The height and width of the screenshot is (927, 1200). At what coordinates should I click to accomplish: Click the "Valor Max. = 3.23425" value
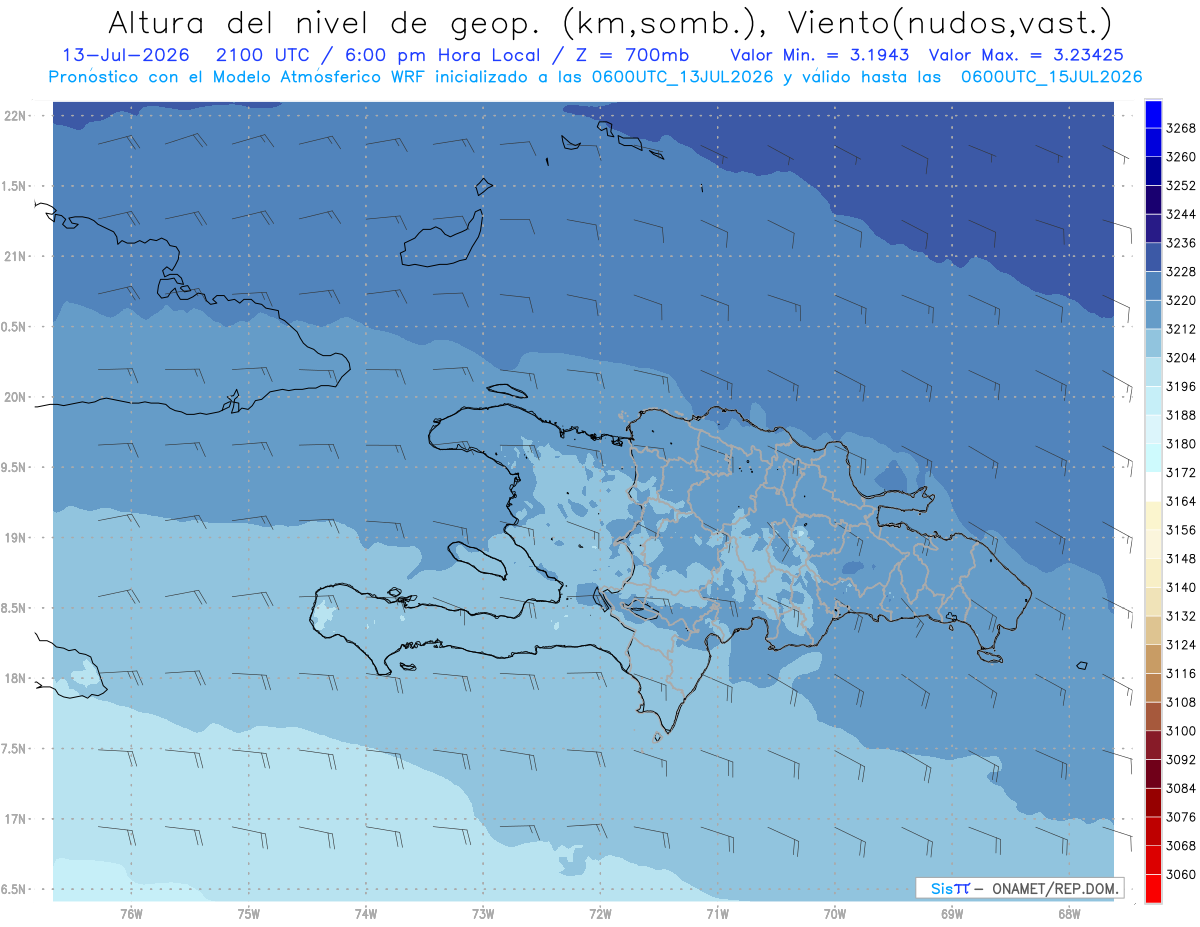pyautogui.click(x=1025, y=55)
